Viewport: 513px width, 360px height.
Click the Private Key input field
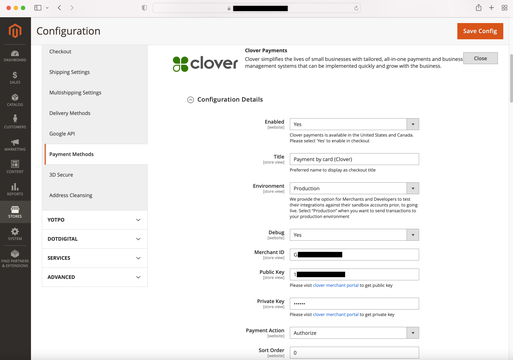click(354, 304)
